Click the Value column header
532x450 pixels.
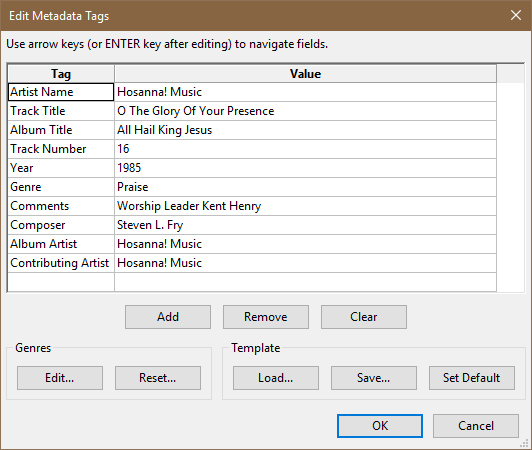pos(305,74)
